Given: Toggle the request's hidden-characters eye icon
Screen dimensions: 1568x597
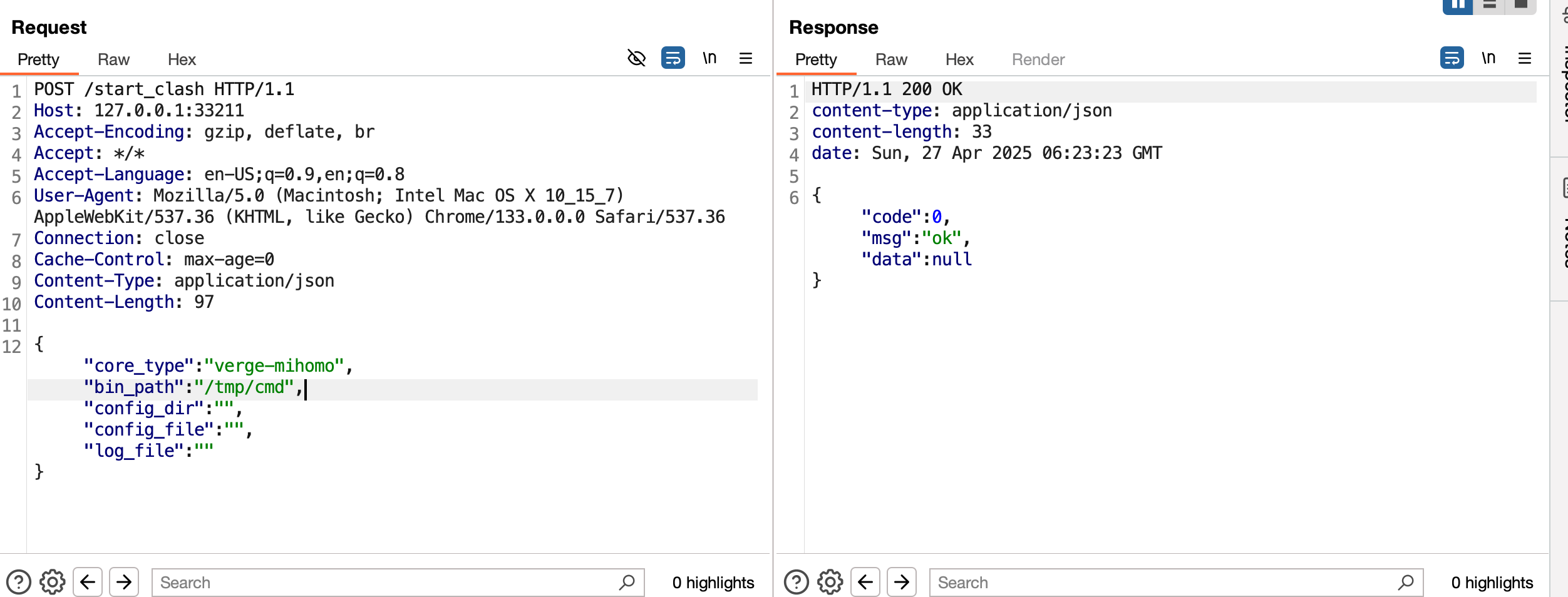Looking at the screenshot, I should tap(636, 58).
